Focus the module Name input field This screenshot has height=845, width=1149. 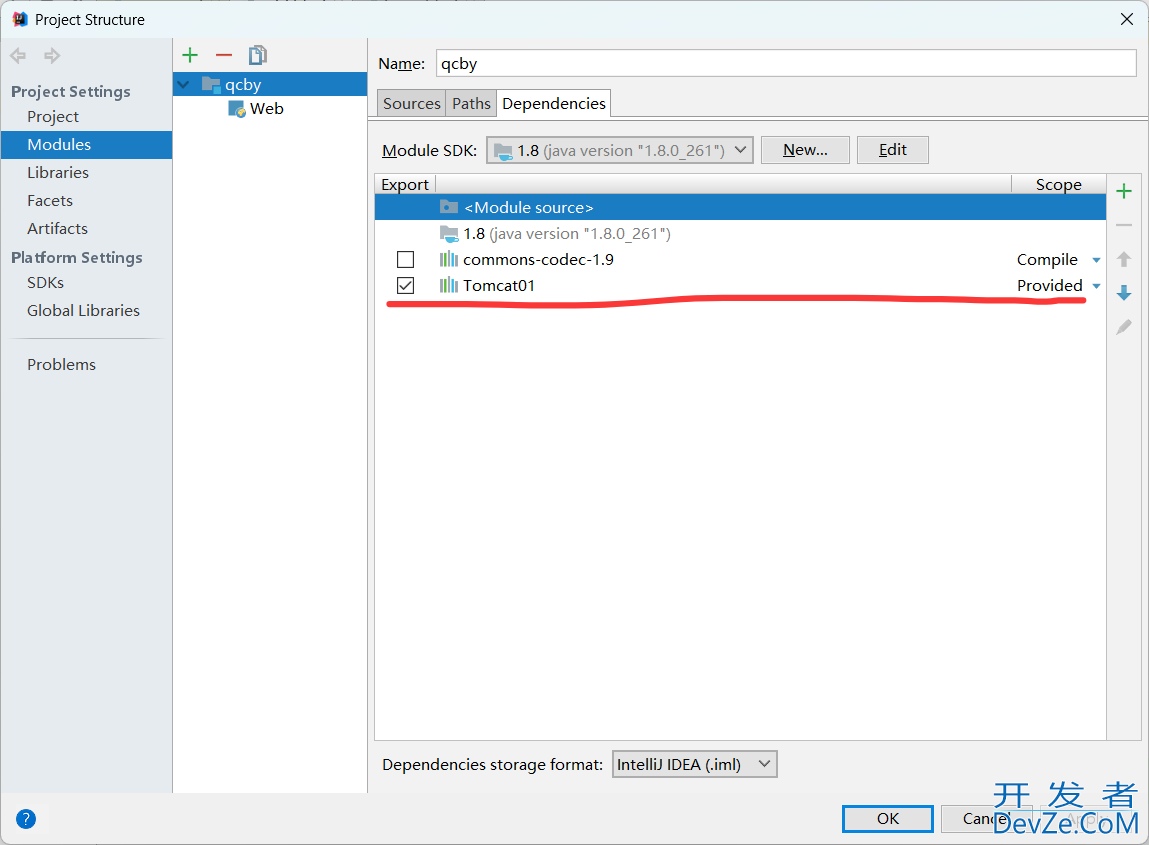tap(786, 63)
